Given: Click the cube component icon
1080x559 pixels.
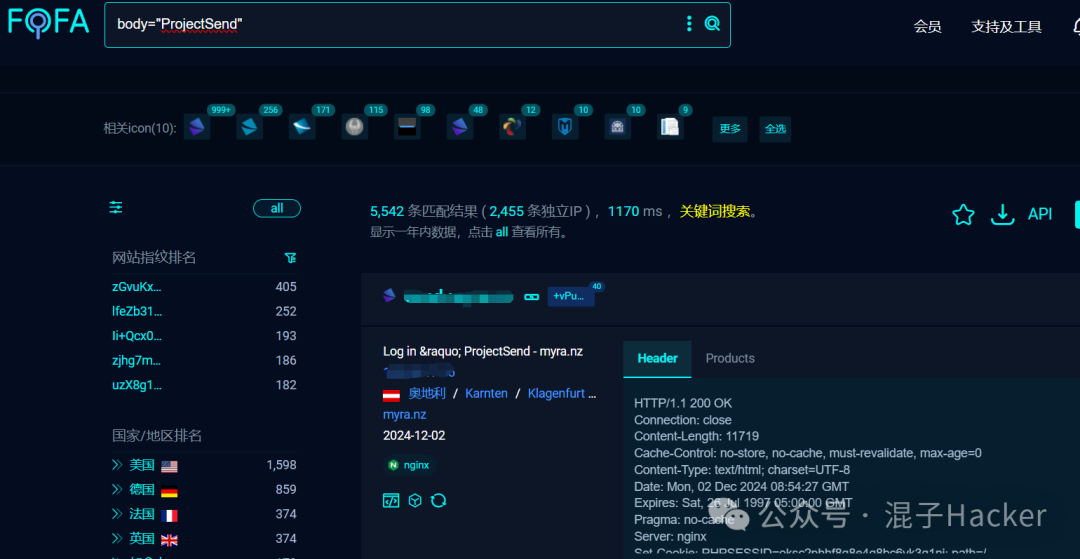Looking at the screenshot, I should pos(415,500).
